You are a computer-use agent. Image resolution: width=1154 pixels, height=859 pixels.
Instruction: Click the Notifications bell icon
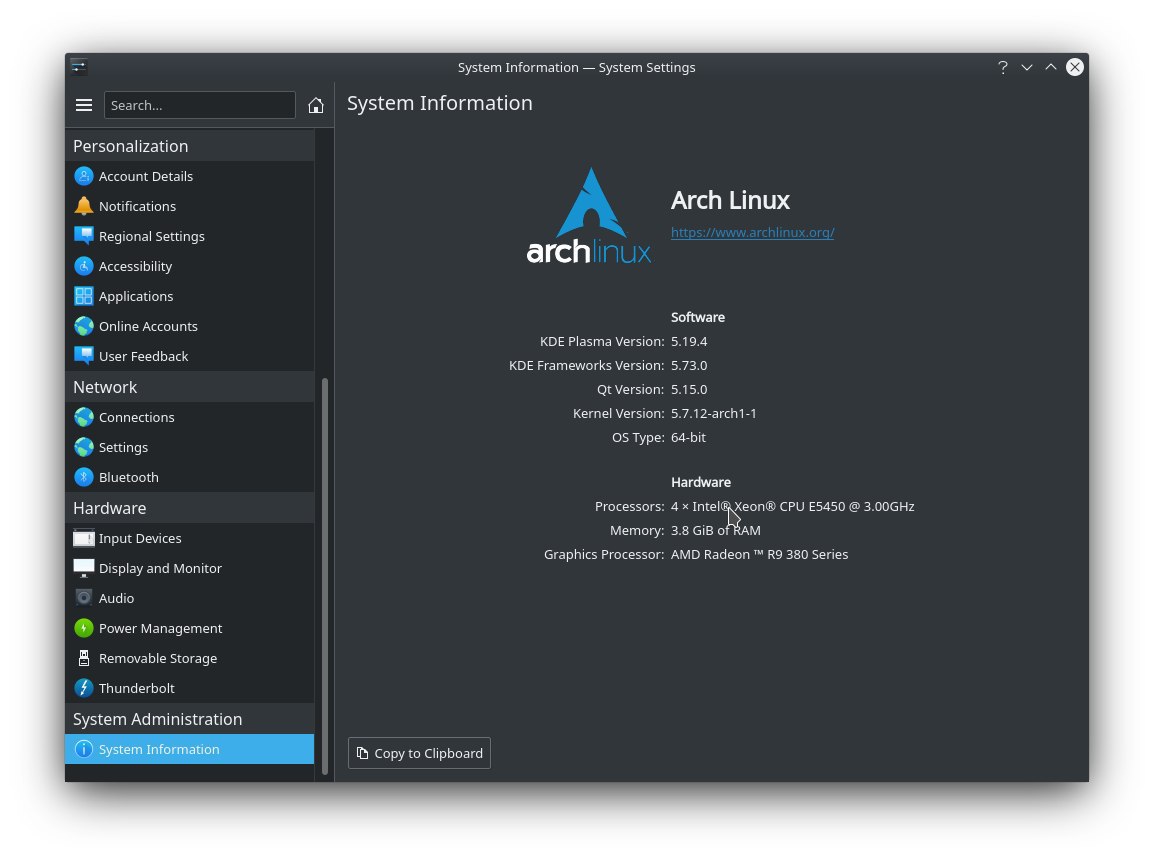[x=84, y=206]
